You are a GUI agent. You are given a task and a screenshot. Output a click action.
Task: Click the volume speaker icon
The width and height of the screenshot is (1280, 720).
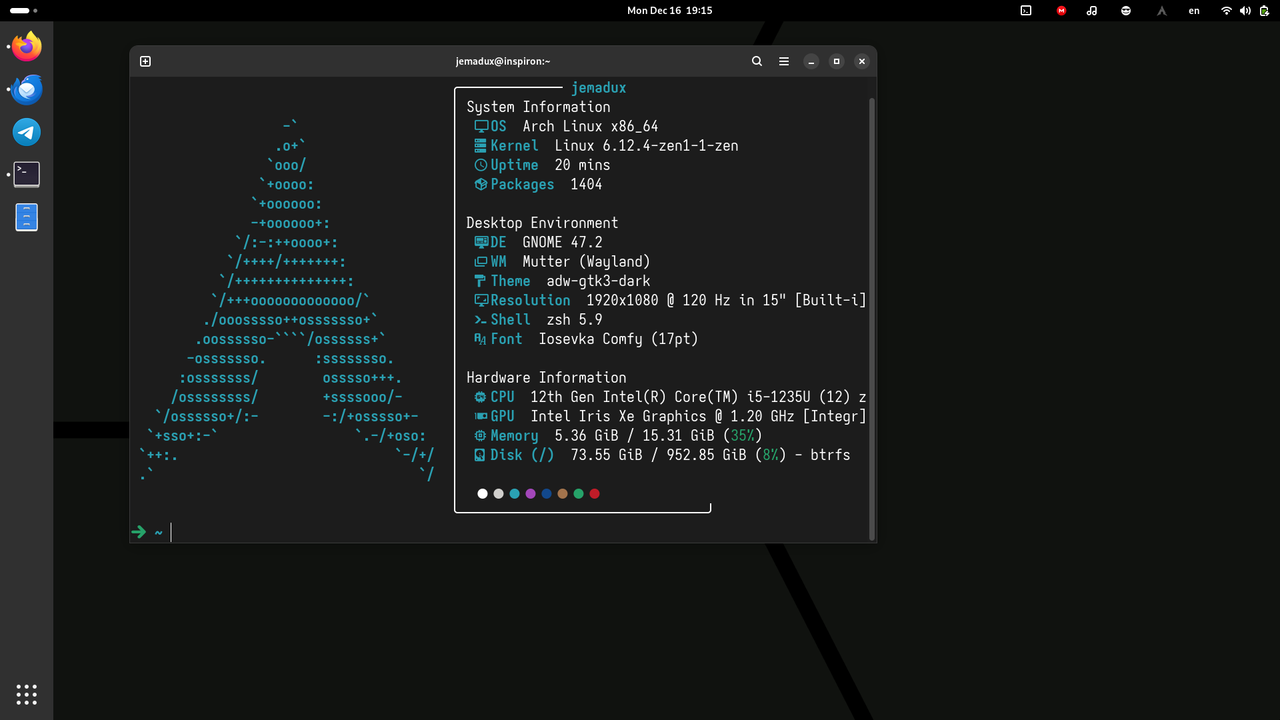point(1244,10)
